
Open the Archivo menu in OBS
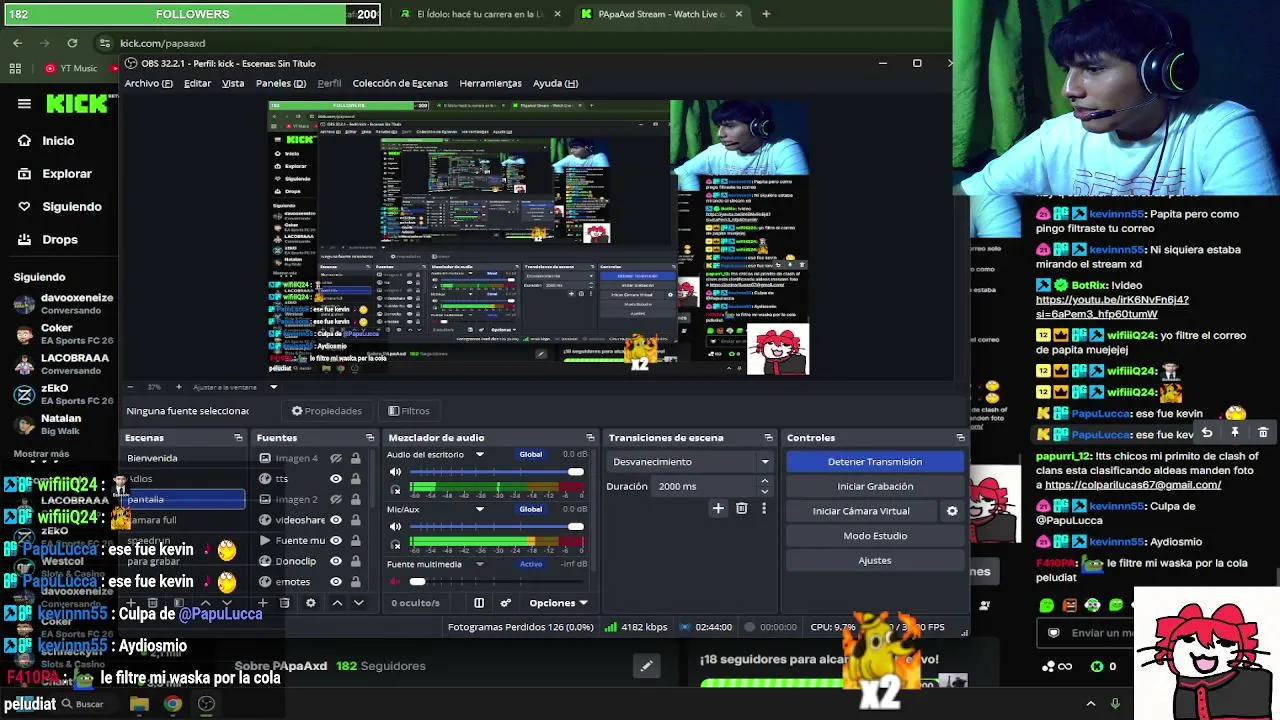tap(148, 83)
